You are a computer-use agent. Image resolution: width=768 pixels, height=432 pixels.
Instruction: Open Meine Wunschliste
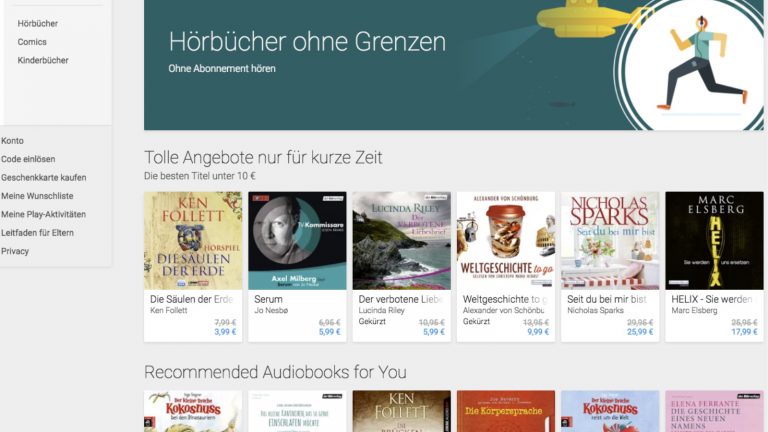37,196
